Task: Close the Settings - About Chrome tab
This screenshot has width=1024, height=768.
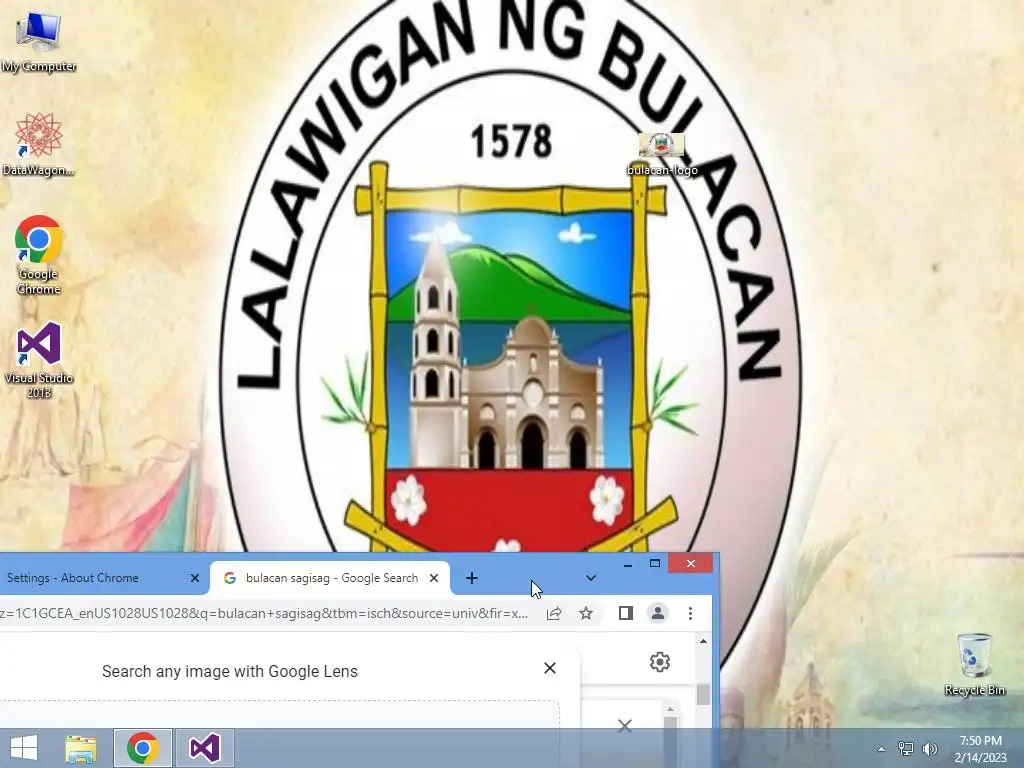Action: coord(195,578)
